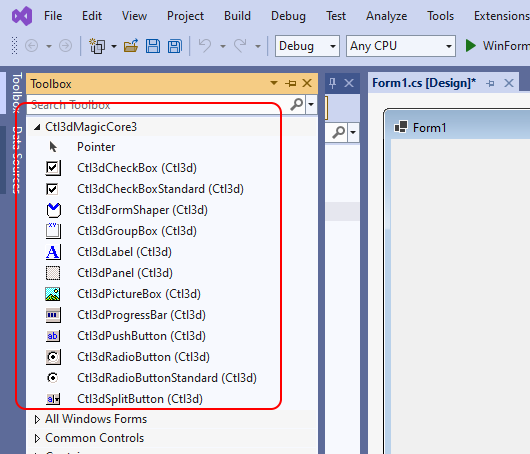Click the Save icon
The height and width of the screenshot is (454, 530).
[153, 46]
